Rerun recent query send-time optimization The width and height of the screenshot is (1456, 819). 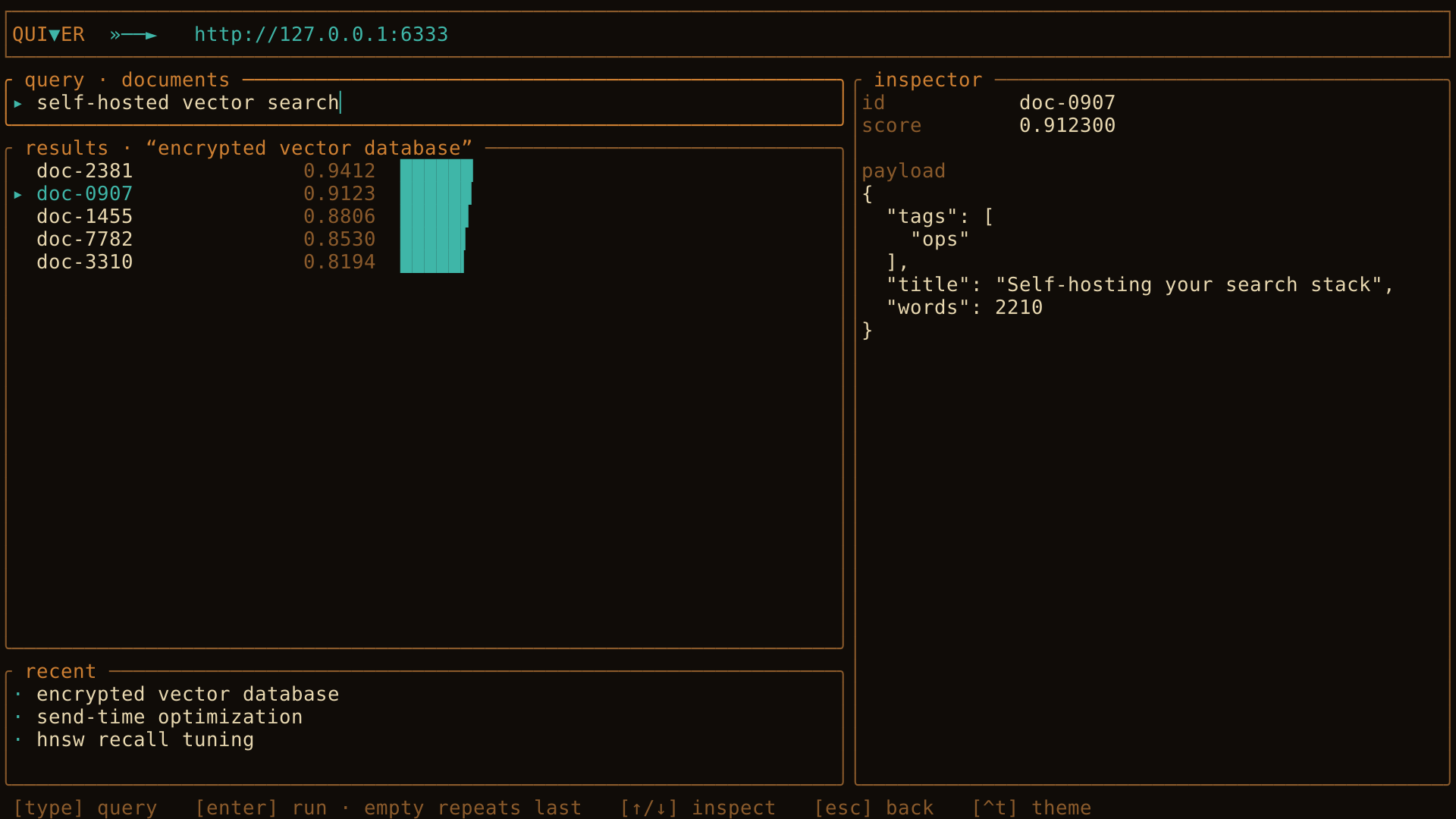click(x=170, y=717)
